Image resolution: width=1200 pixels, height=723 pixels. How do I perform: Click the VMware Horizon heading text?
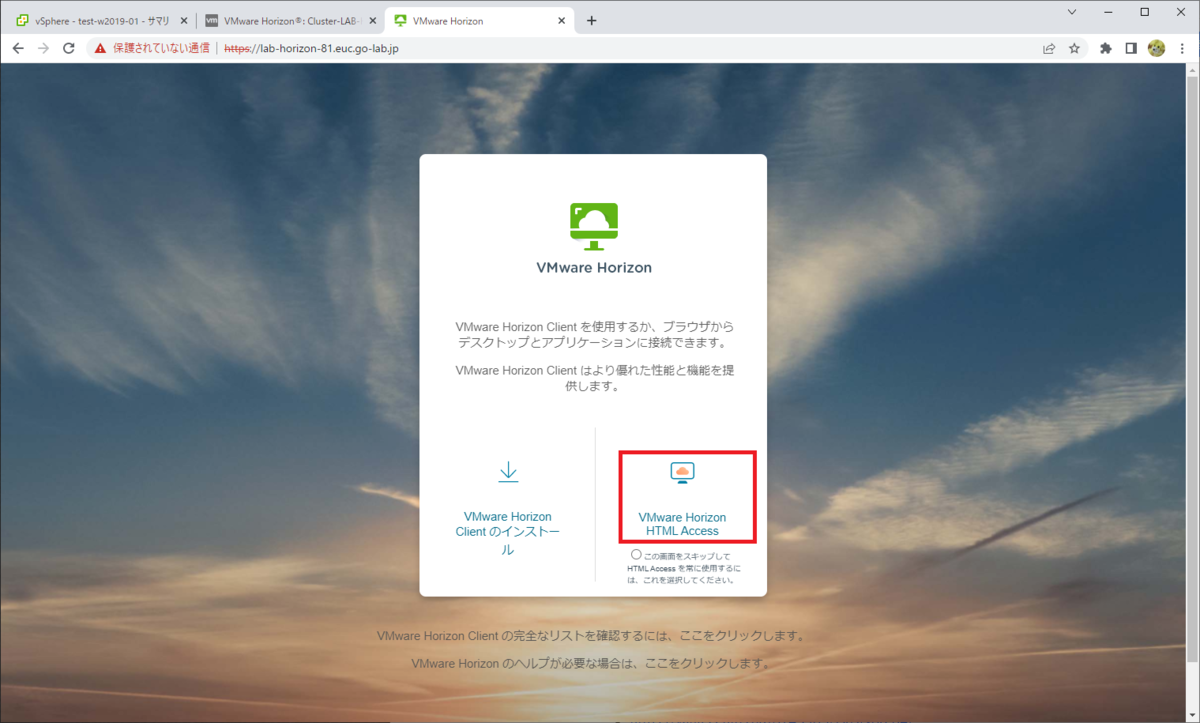coord(594,268)
